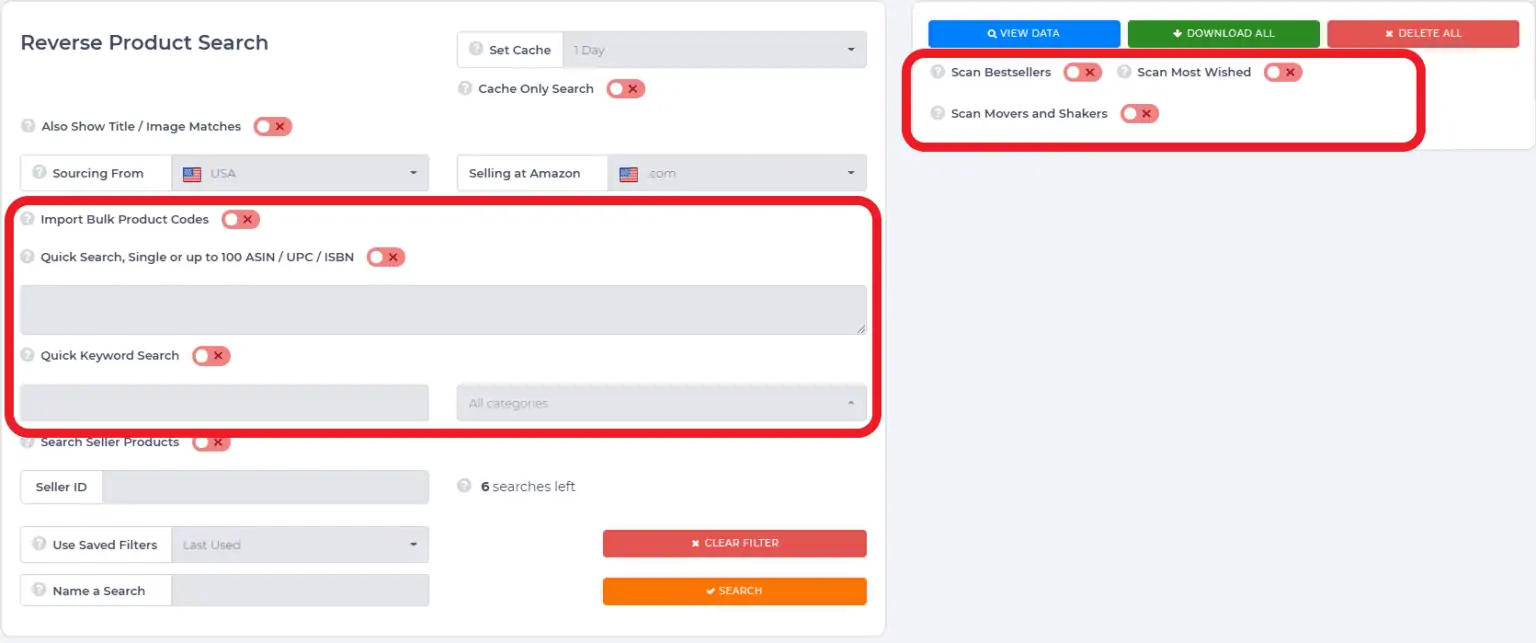Click the orange Search button
Screen dimensions: 1536x643
tap(735, 591)
